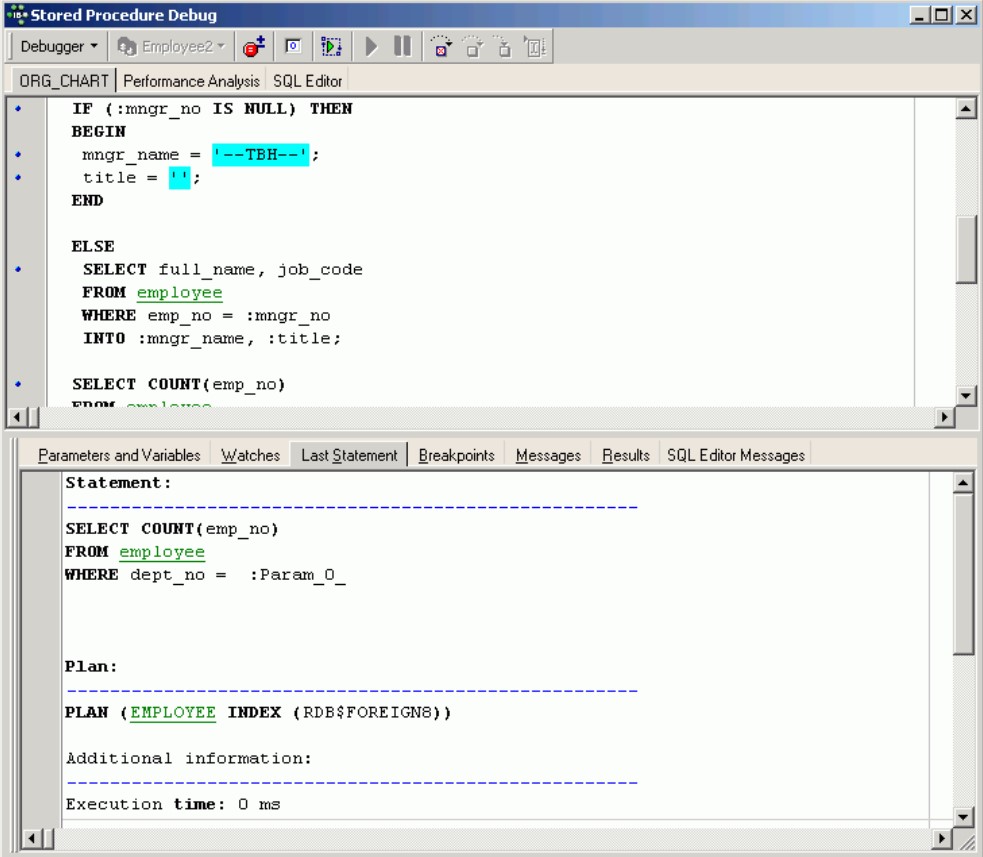The width and height of the screenshot is (983, 857).
Task: Open the Breakpoints tab
Action: (x=456, y=455)
